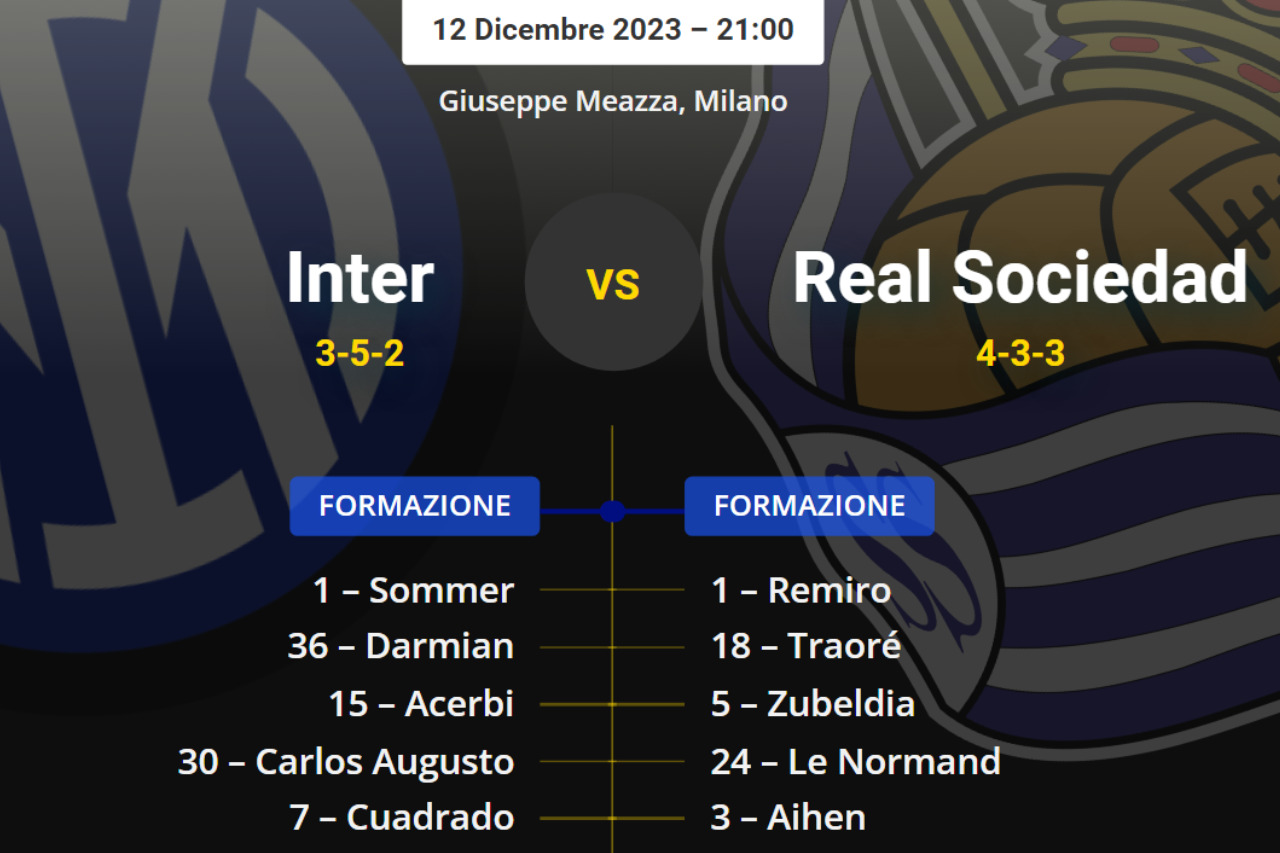
Task: Click Inter's 3-5-2 formation label
Action: [x=360, y=352]
